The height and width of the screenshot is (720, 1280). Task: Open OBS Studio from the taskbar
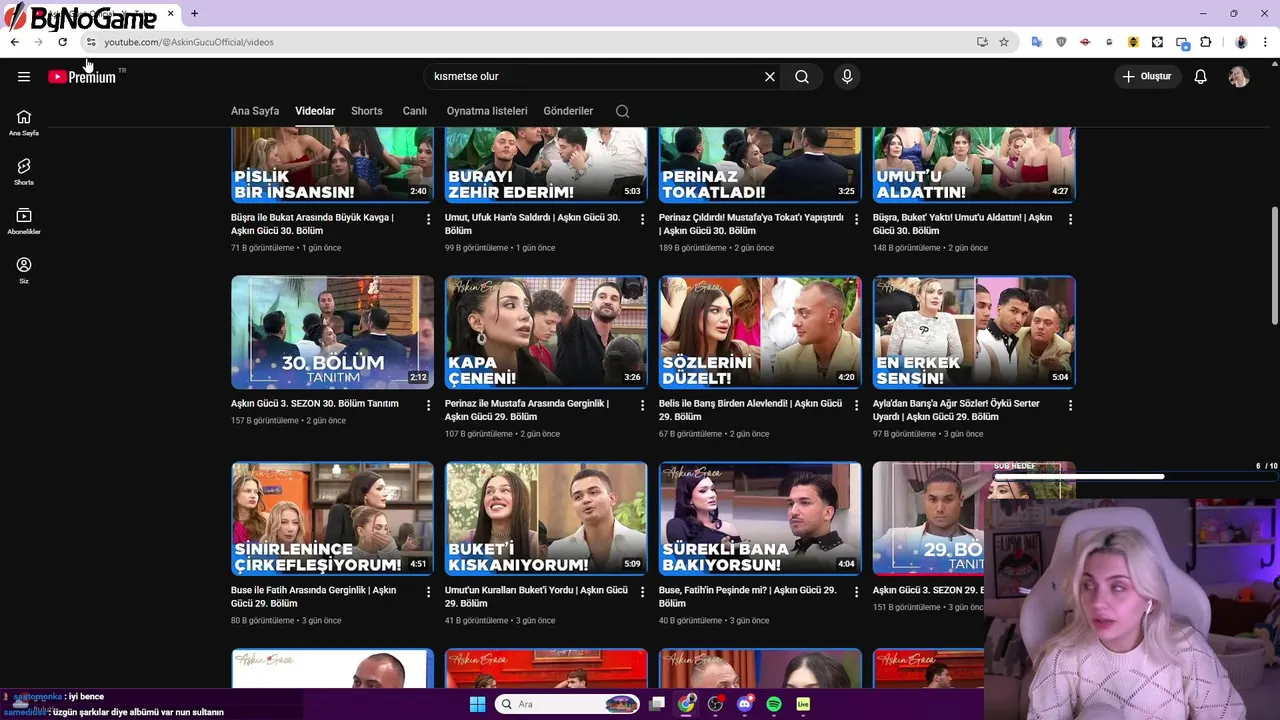(715, 704)
